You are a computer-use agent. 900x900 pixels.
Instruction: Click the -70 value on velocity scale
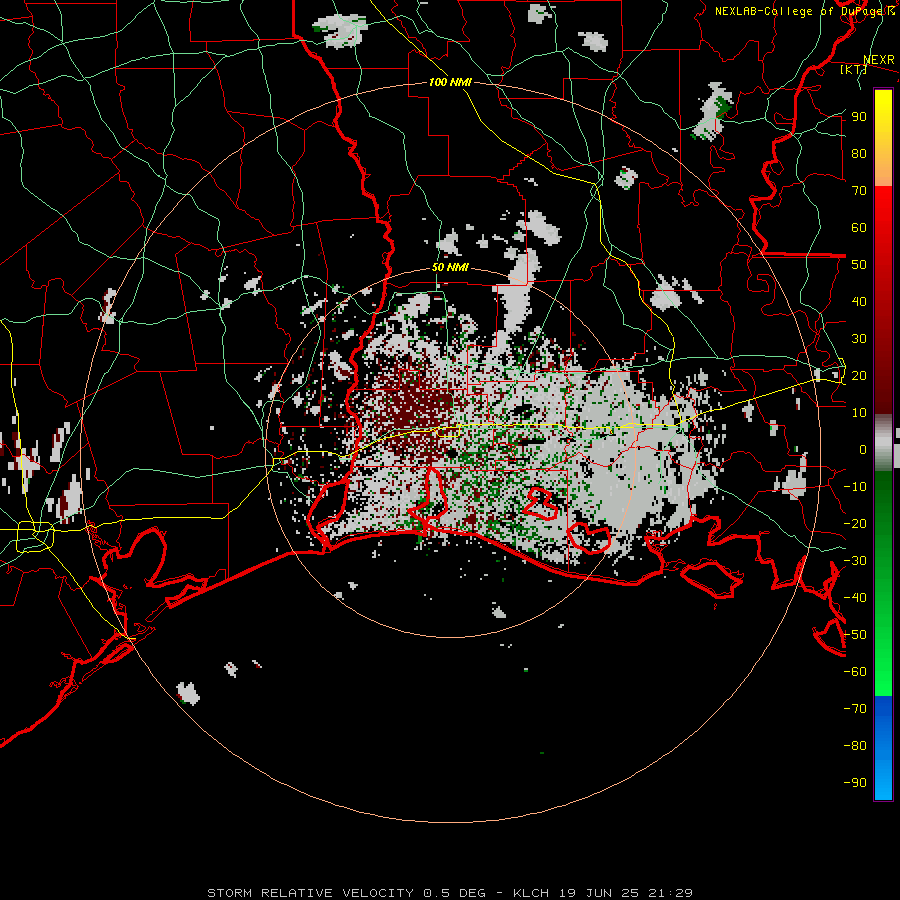click(x=855, y=709)
